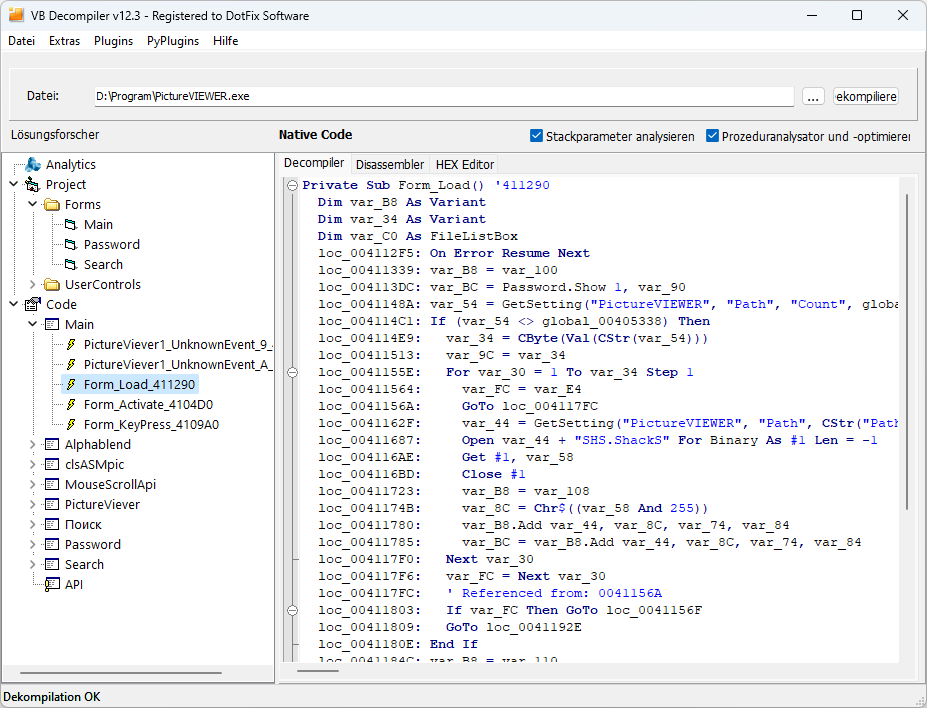Click the lightning icon beside Form_KeyPress_4109A0
Screen dimensions: 927x708
point(71,424)
